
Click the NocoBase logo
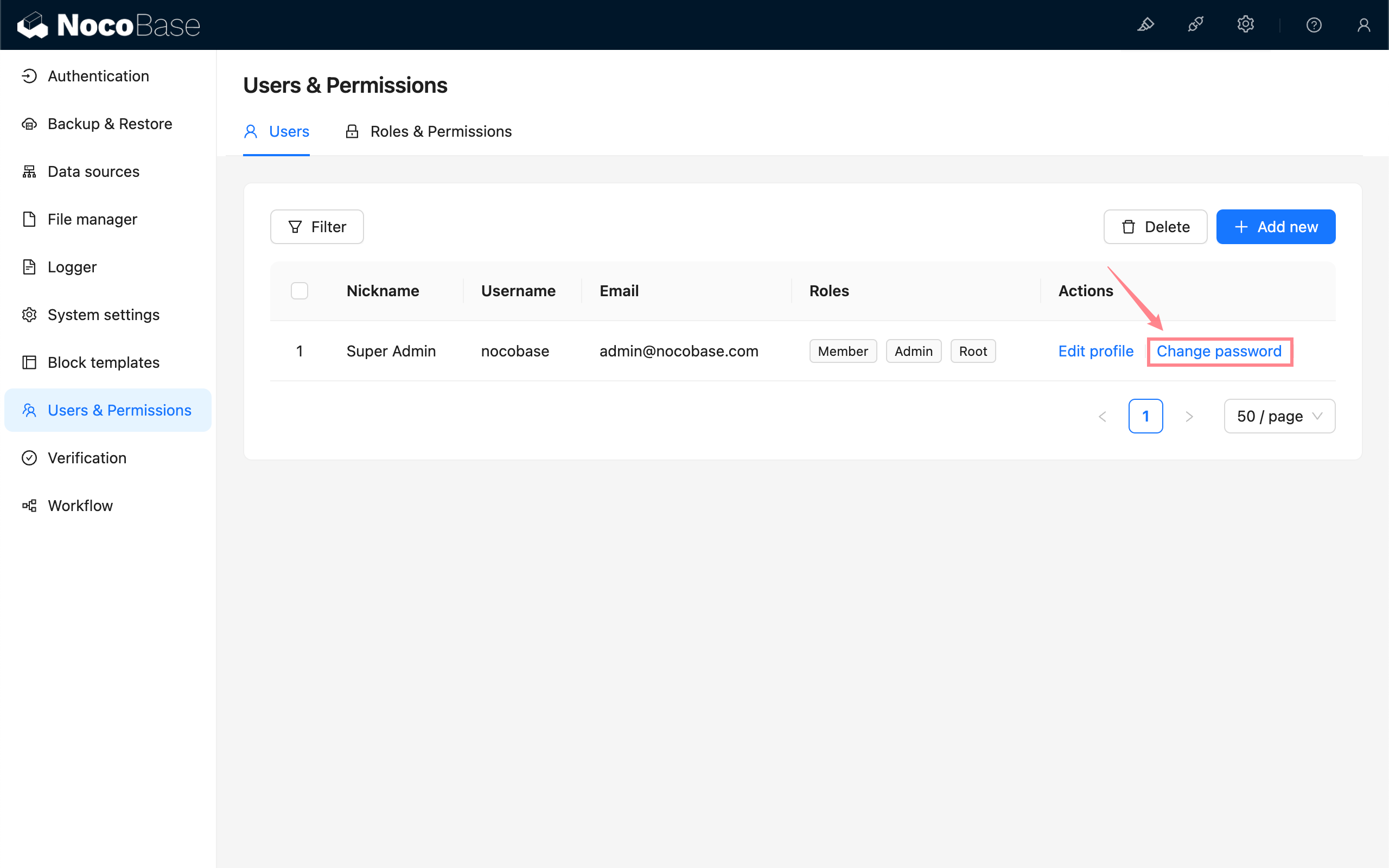[x=109, y=25]
